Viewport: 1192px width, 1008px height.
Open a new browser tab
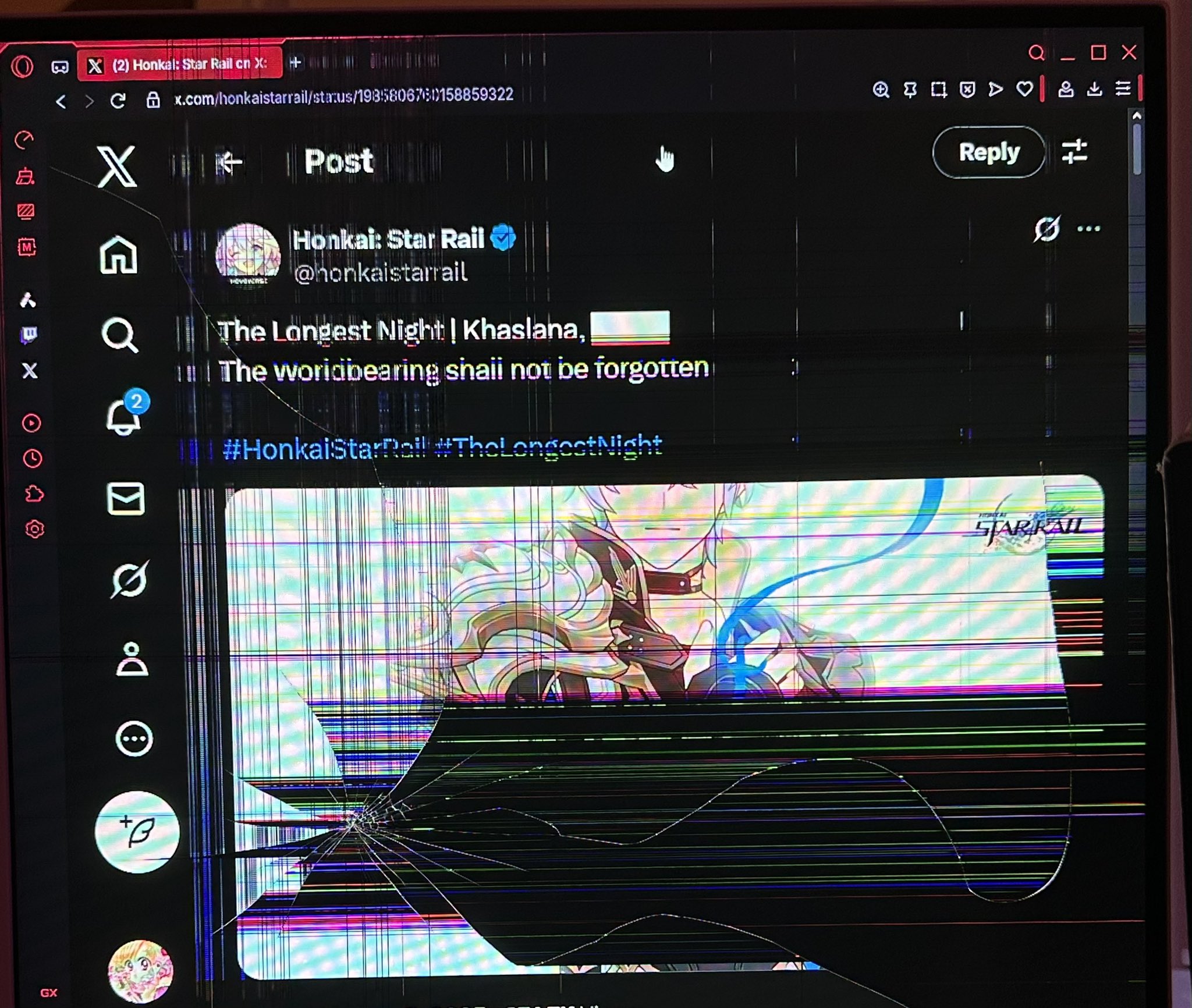(x=296, y=62)
